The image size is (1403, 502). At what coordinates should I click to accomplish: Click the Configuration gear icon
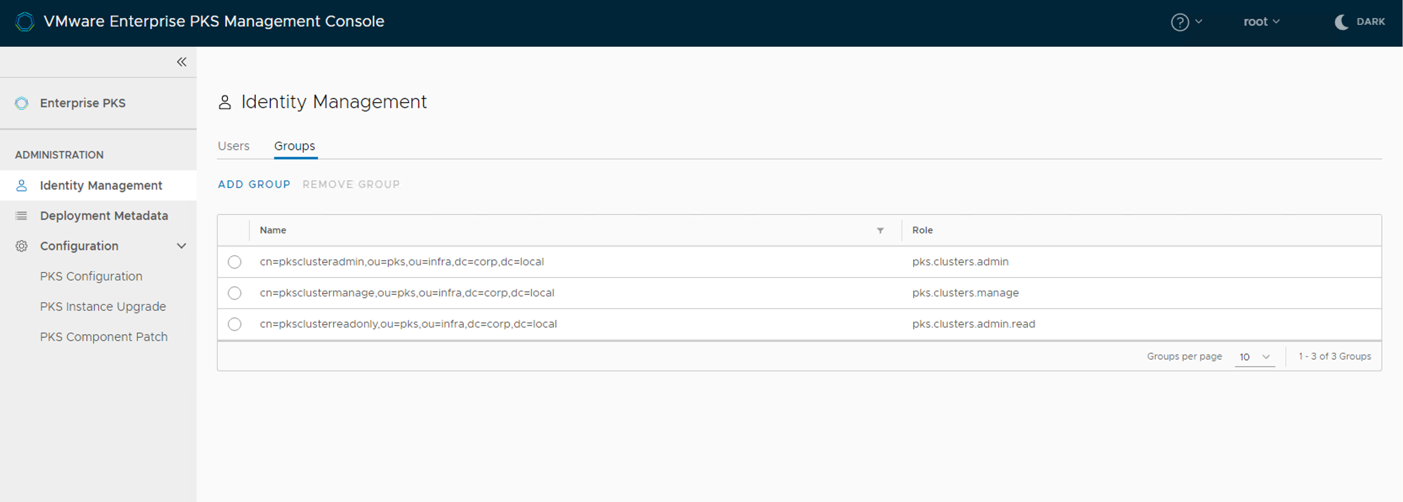(x=22, y=246)
